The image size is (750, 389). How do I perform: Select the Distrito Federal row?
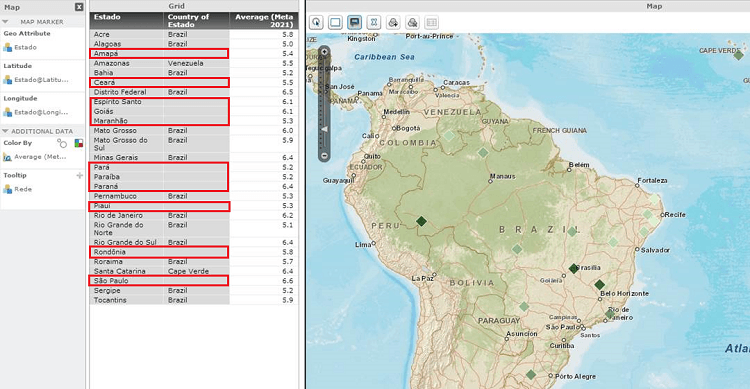point(194,92)
